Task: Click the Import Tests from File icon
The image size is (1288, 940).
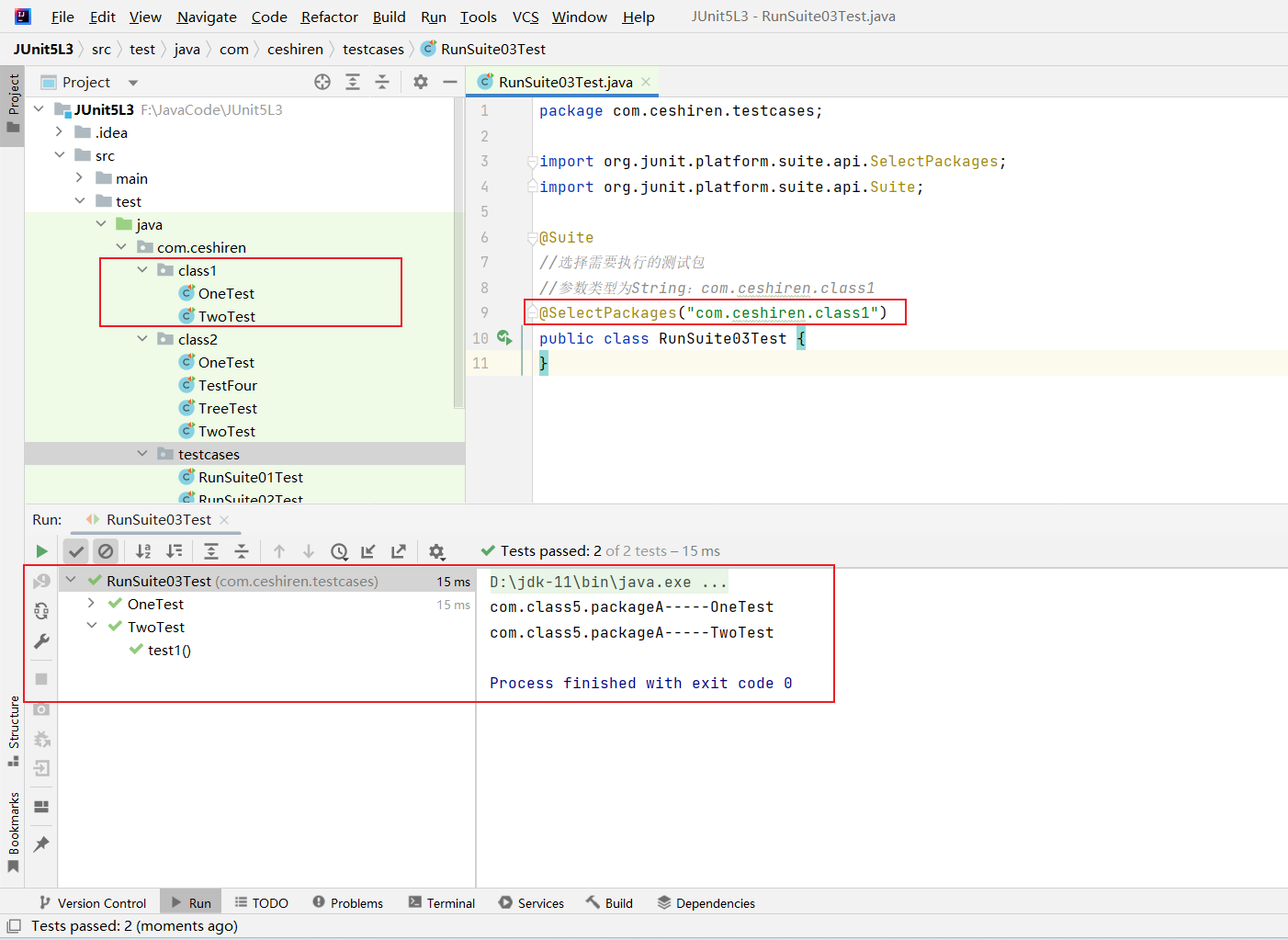Action: point(368,551)
